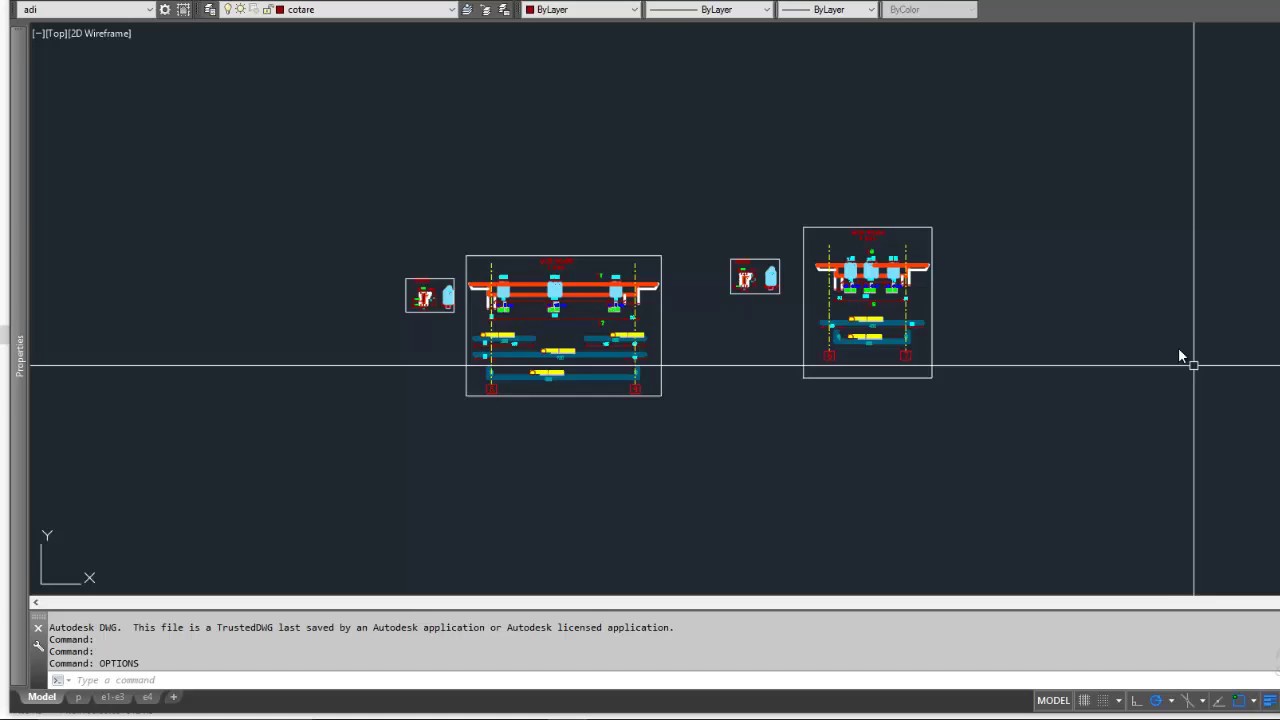Image resolution: width=1280 pixels, height=720 pixels.
Task: Toggle isometric drafting icon
Action: coord(1187,700)
